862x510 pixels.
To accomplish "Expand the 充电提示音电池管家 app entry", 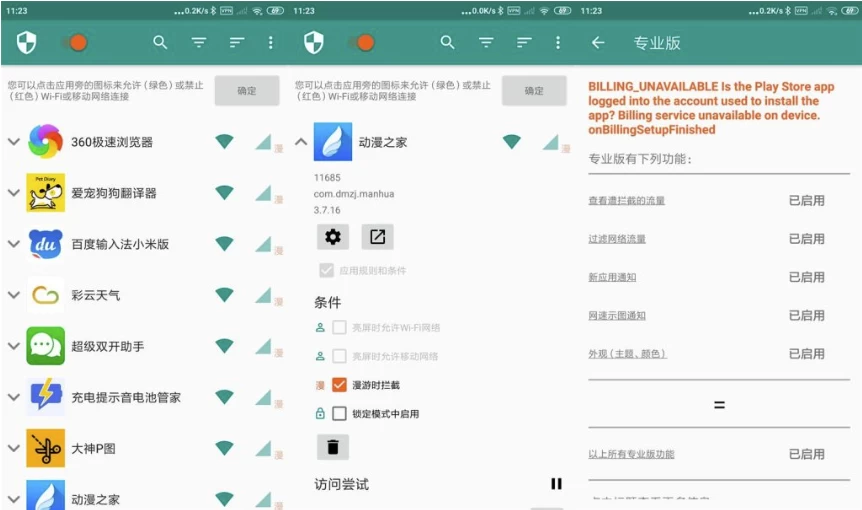I will pyautogui.click(x=13, y=397).
